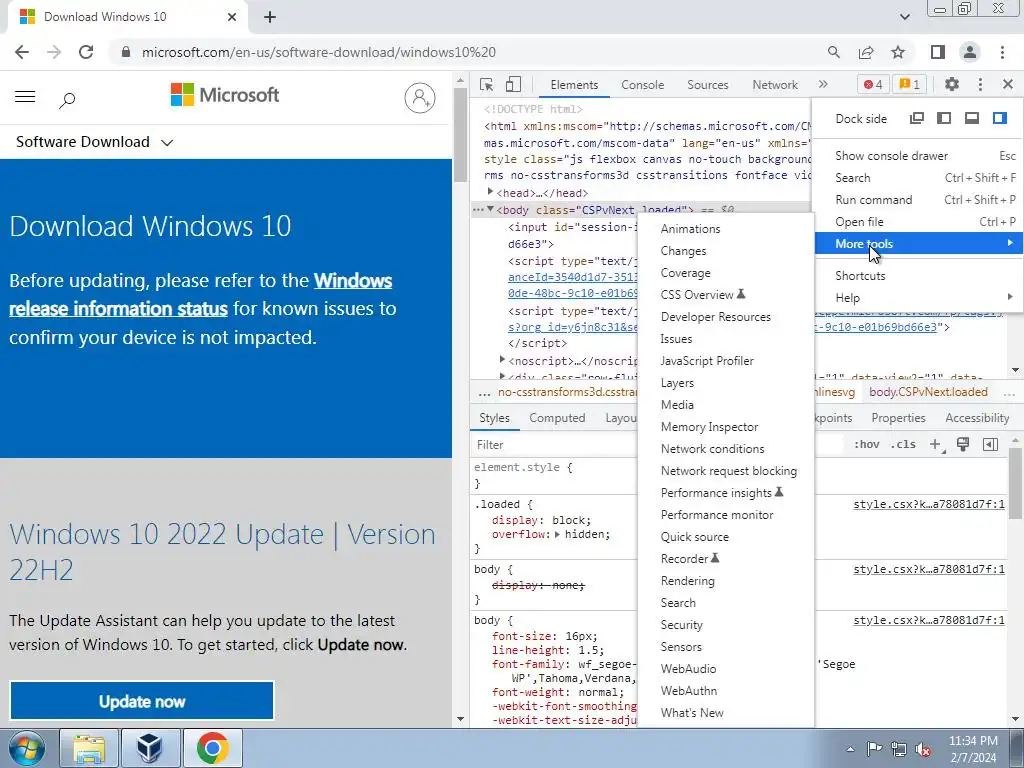Toggle computed styles sidebar icon
Image resolution: width=1024 pixels, height=768 pixels.
(x=990, y=444)
